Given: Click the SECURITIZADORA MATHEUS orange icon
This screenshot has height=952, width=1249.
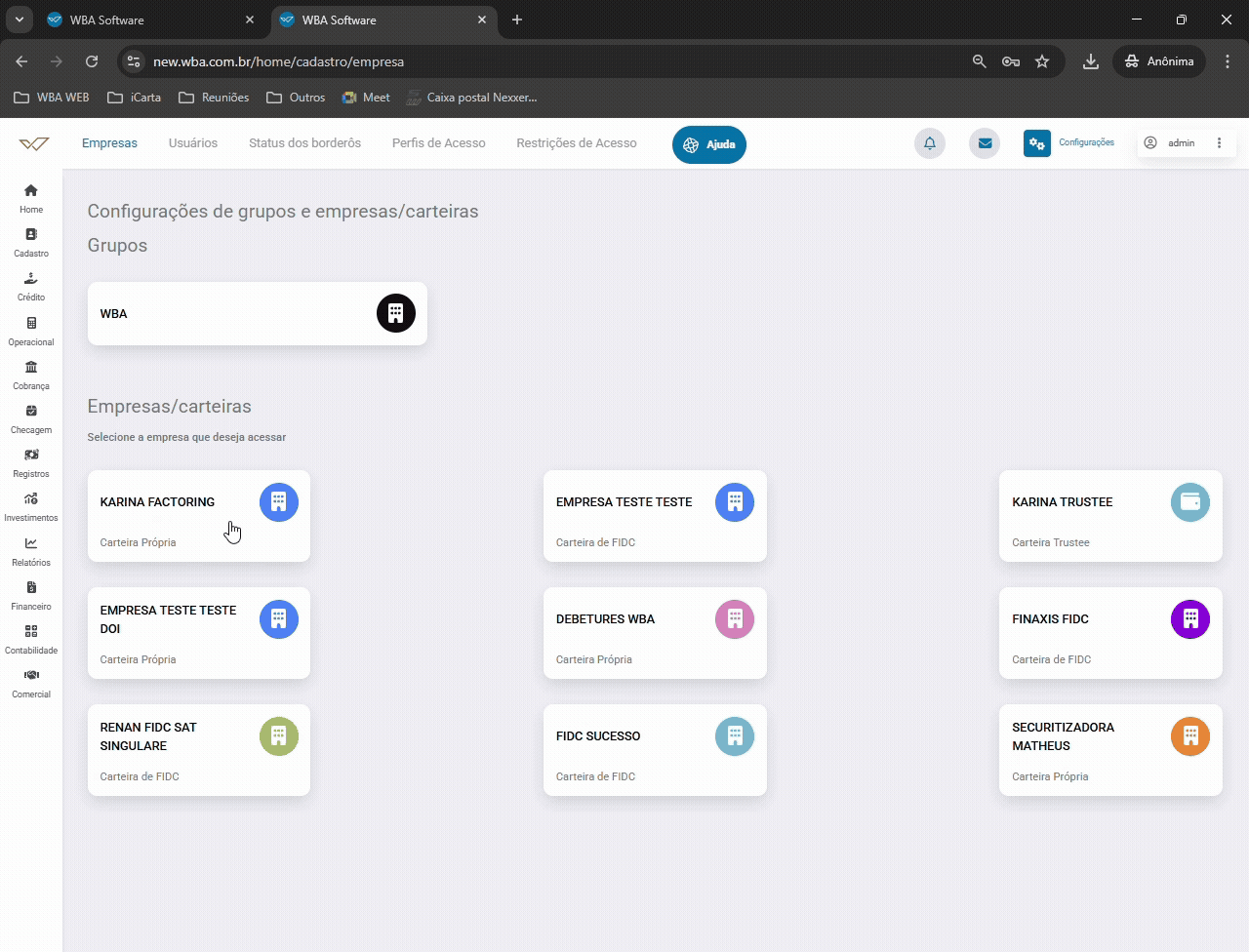Looking at the screenshot, I should (1190, 736).
